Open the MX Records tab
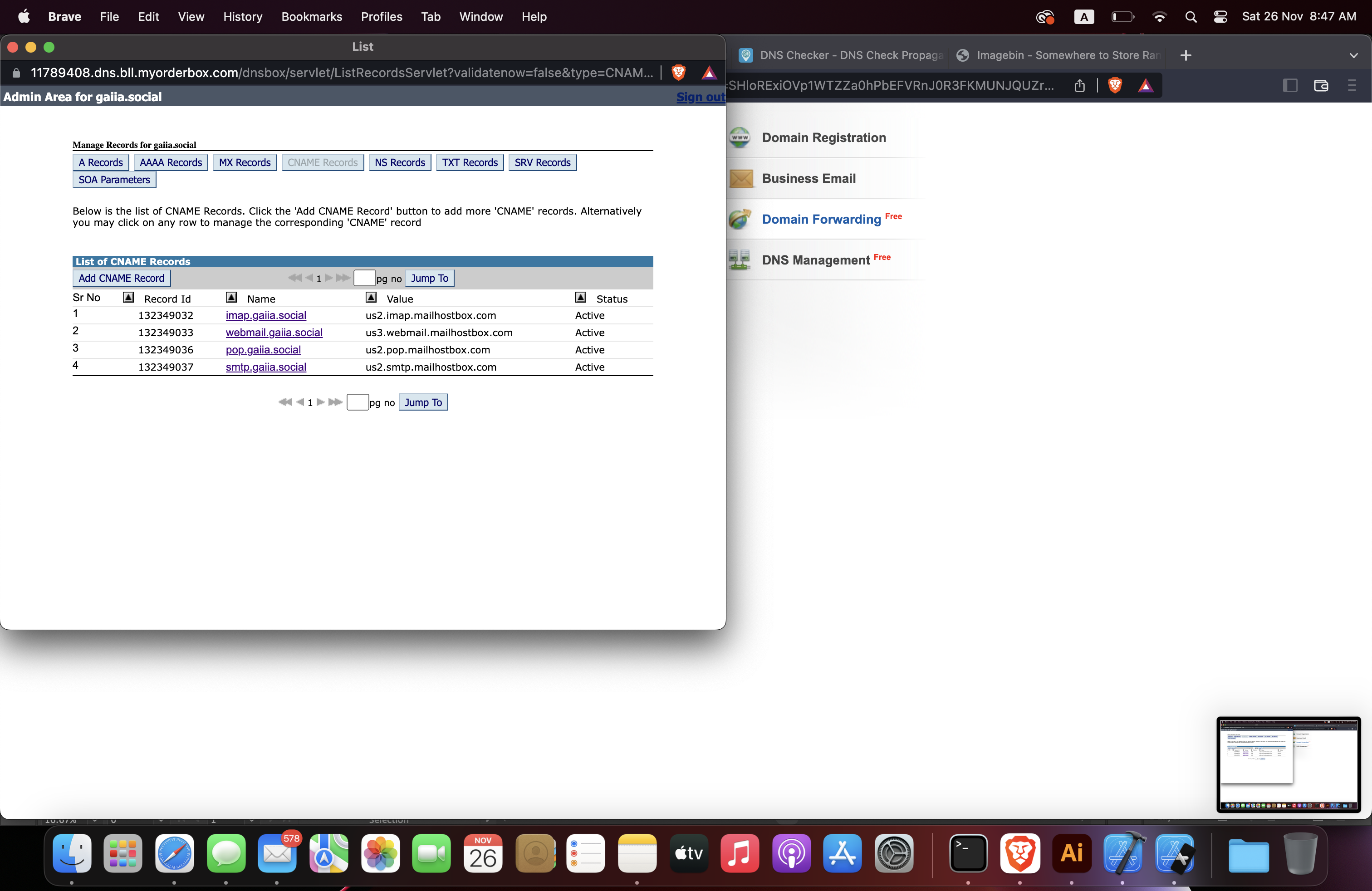The image size is (1372, 891). point(245,162)
